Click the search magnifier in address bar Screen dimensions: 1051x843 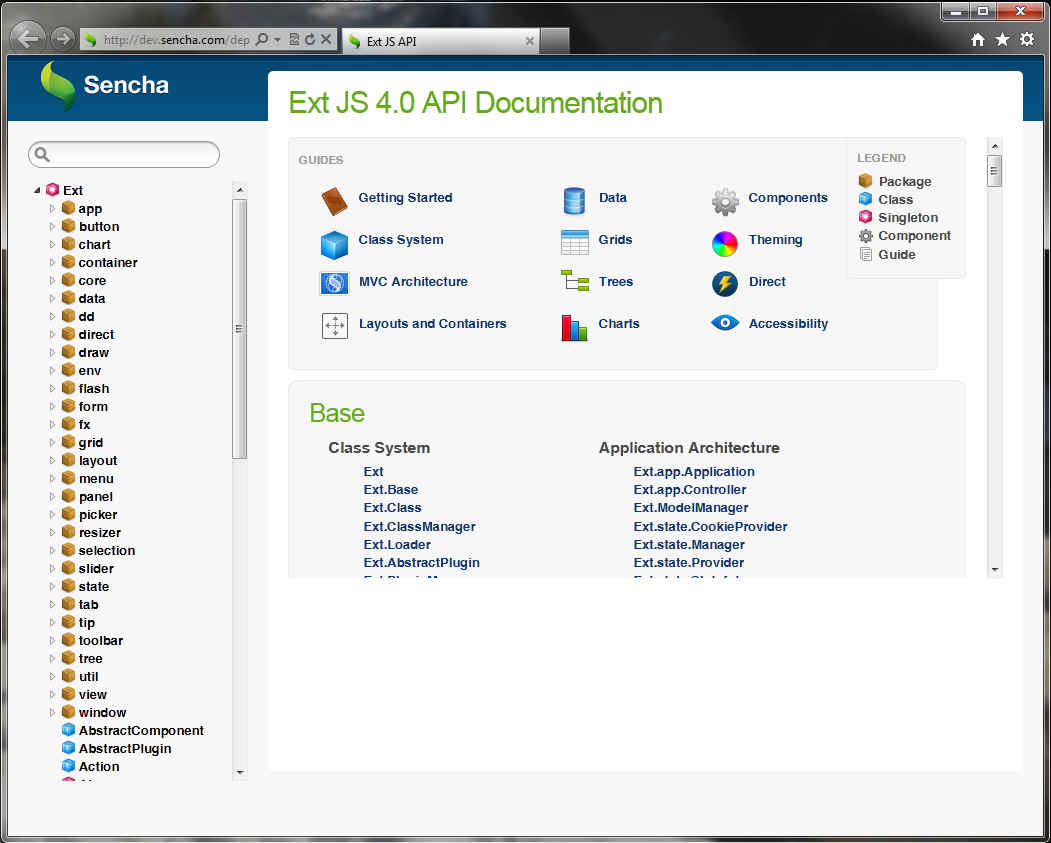[262, 40]
